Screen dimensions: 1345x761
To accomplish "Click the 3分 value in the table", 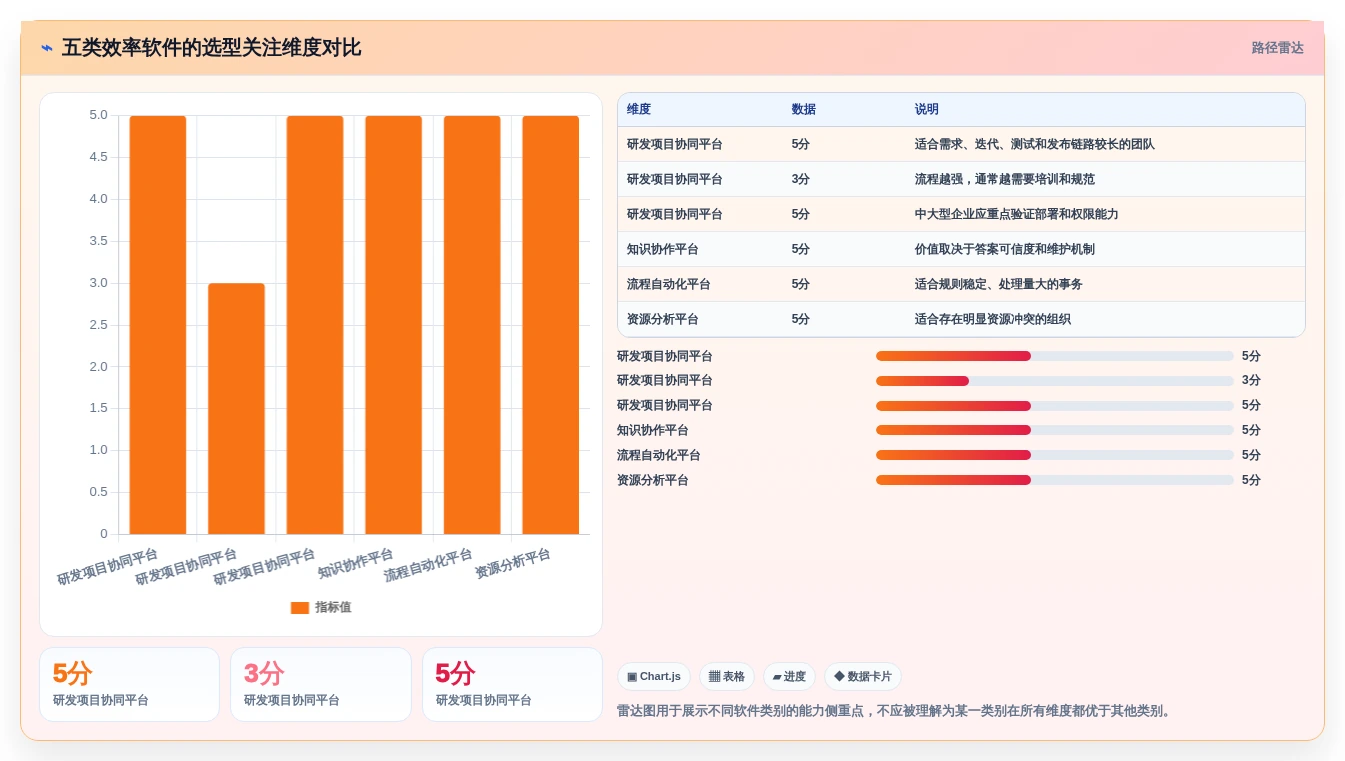I will [800, 179].
